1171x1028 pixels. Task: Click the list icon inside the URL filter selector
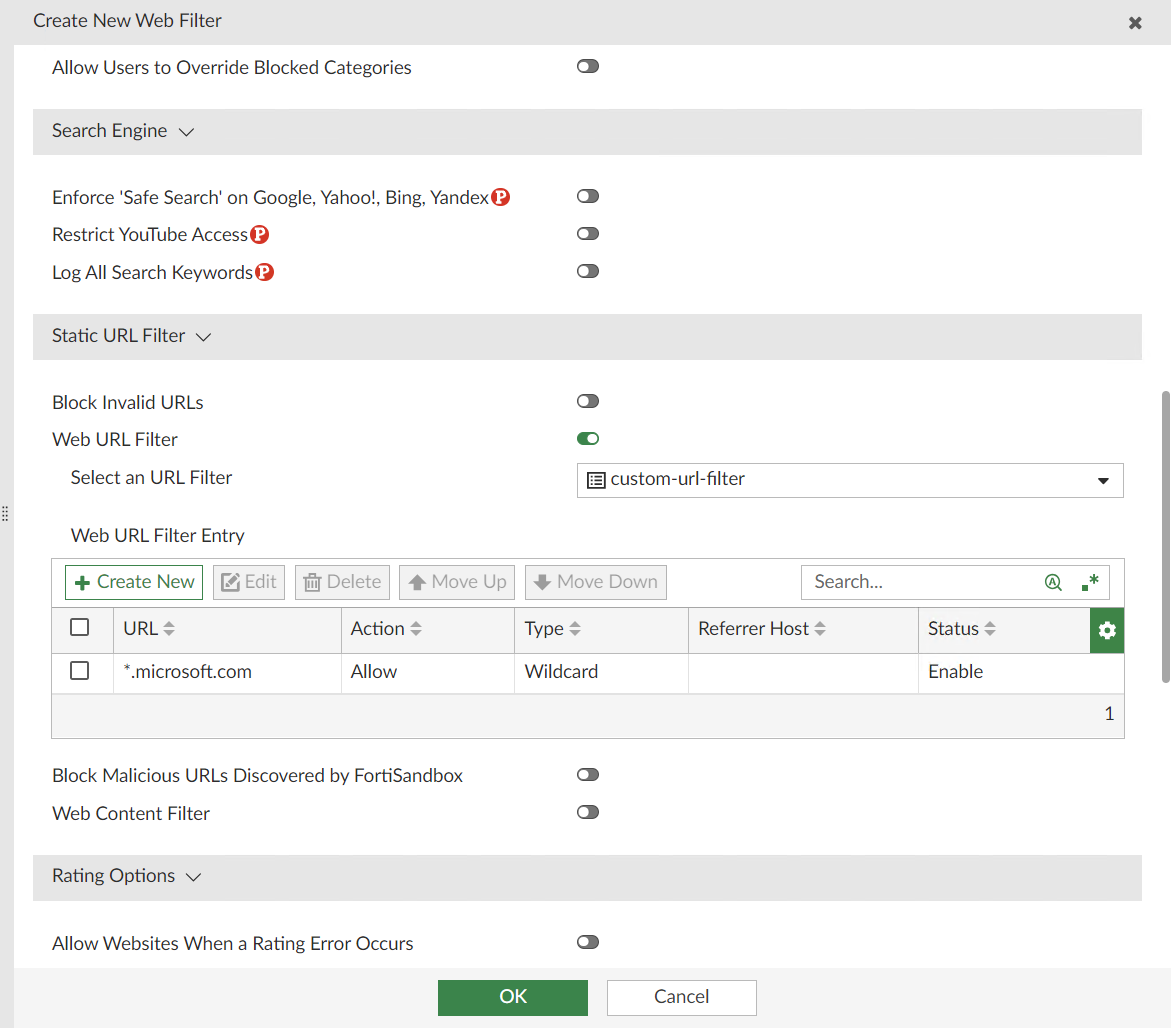pyautogui.click(x=595, y=480)
